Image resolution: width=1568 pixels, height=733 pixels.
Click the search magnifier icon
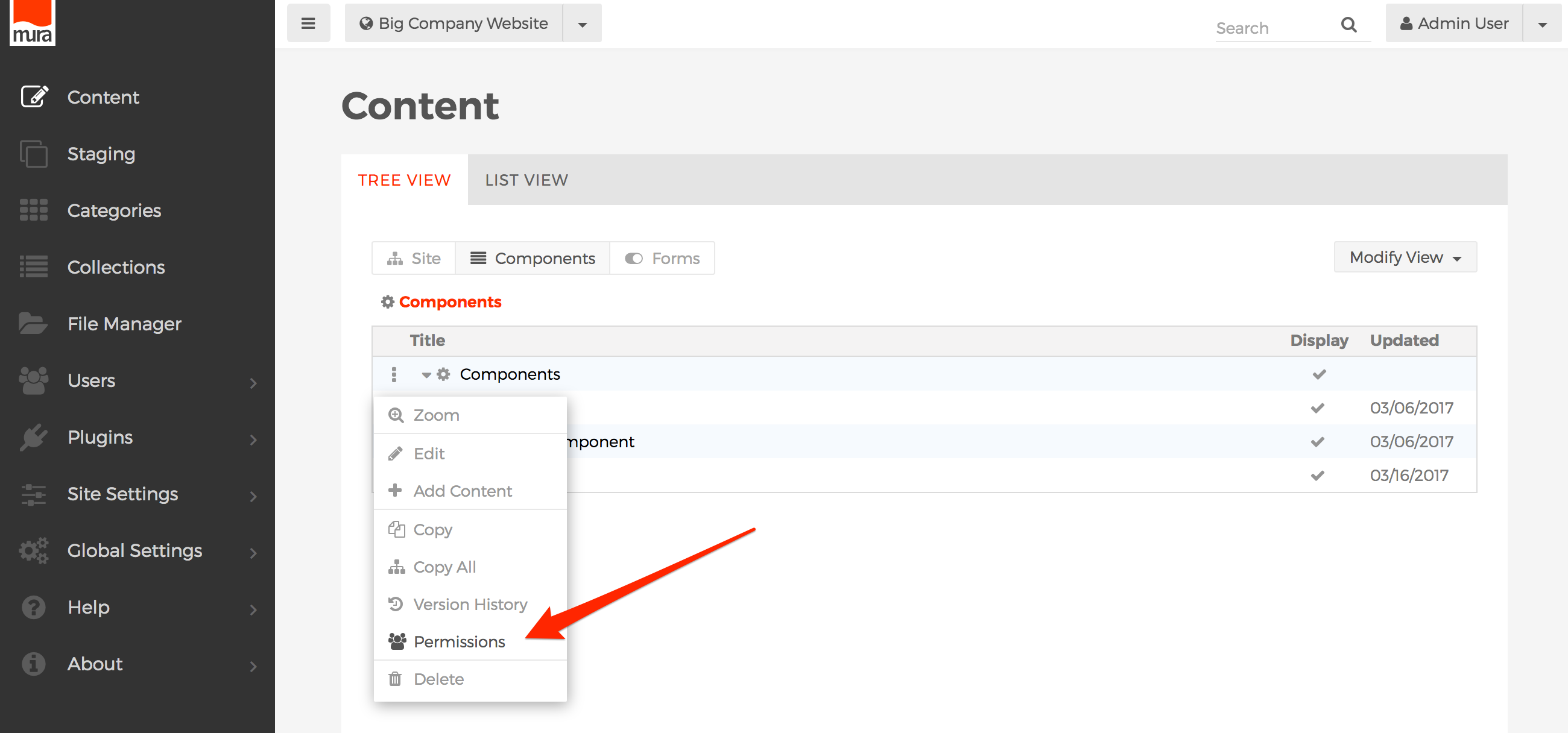(x=1348, y=25)
